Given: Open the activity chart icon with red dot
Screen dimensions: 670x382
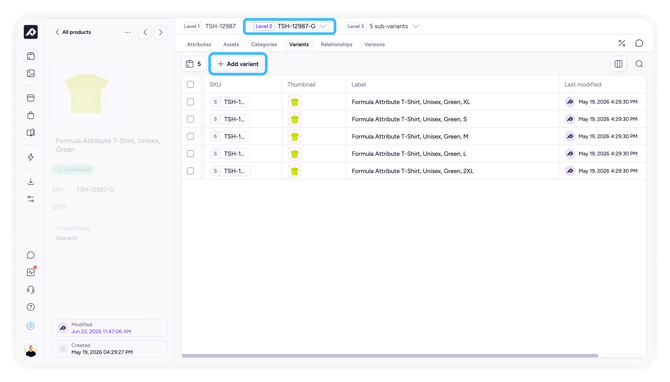Looking at the screenshot, I should pyautogui.click(x=31, y=272).
